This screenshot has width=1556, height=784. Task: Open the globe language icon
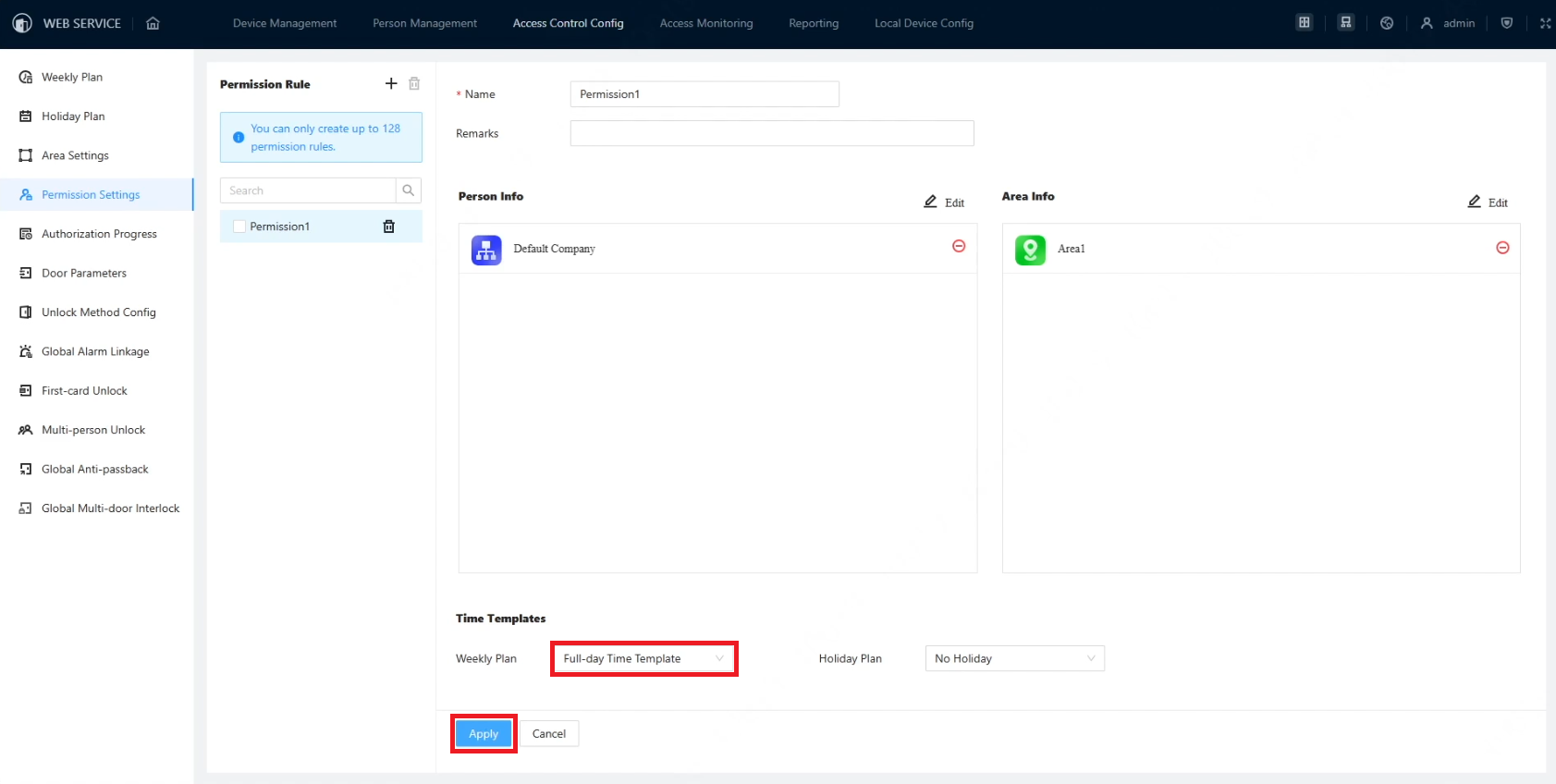1387,23
